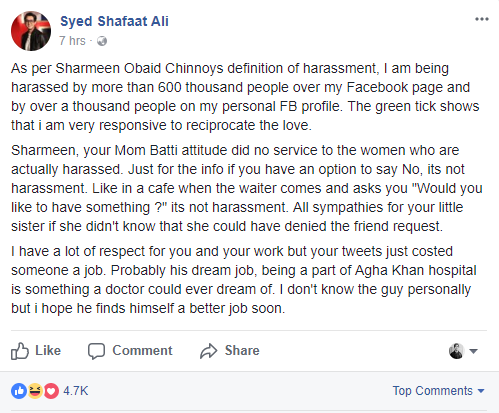
Task: Click the Haha laughing reaction icon
Action: 35,391
